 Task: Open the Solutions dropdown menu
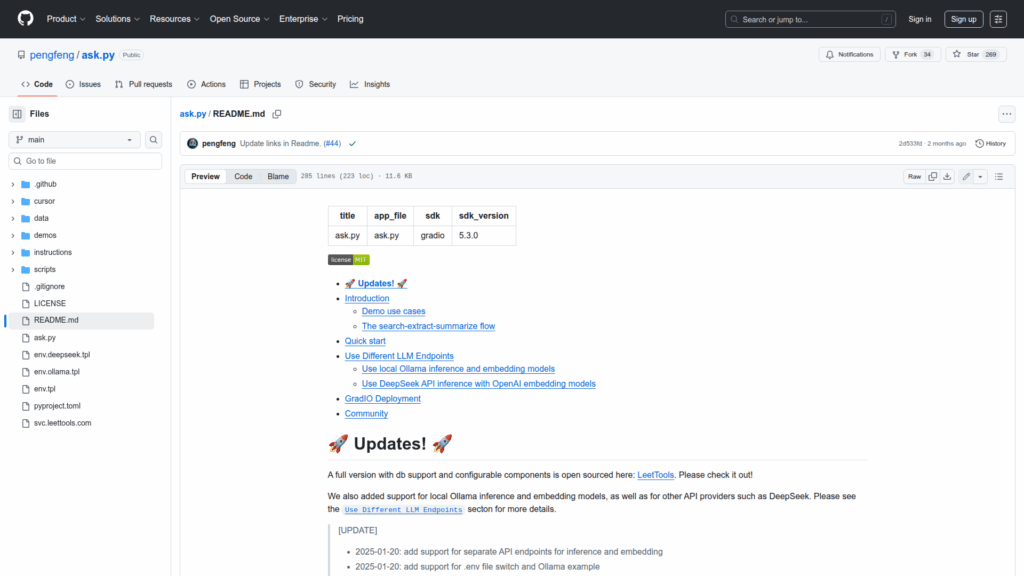[118, 19]
